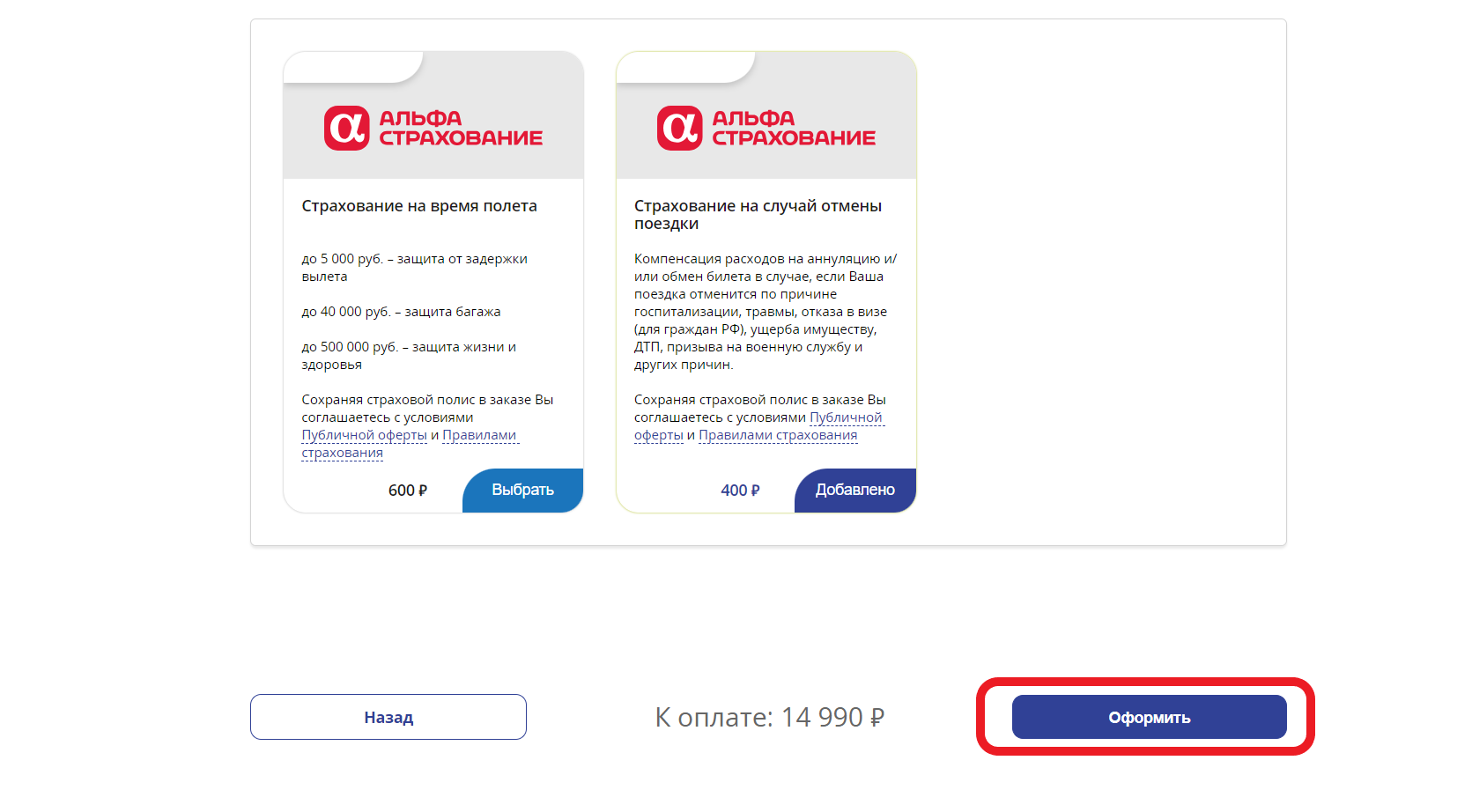
Task: Go back with the Назад button
Action: (x=388, y=717)
